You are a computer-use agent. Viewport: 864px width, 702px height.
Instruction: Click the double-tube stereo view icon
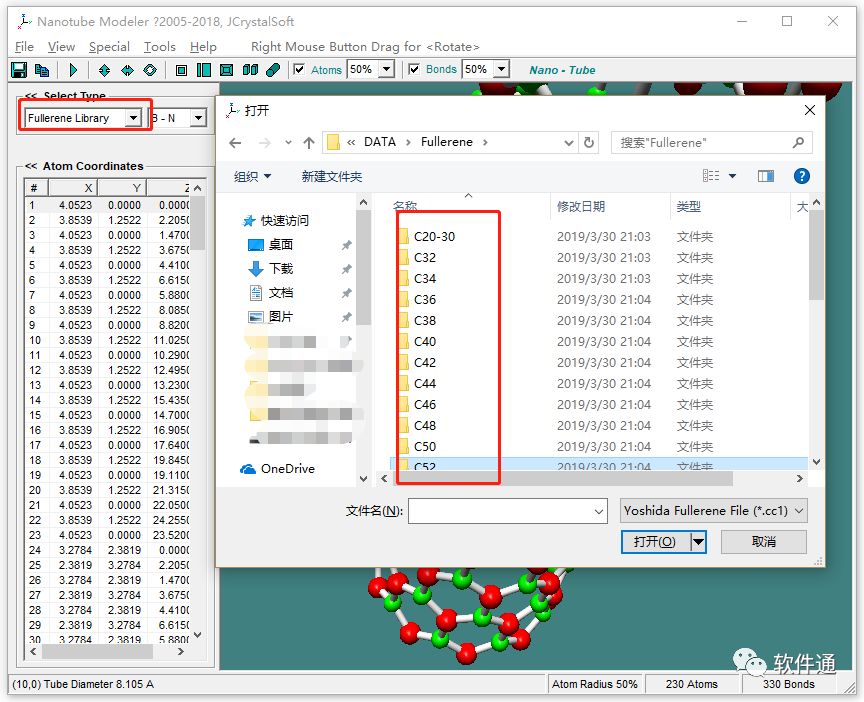coord(250,70)
